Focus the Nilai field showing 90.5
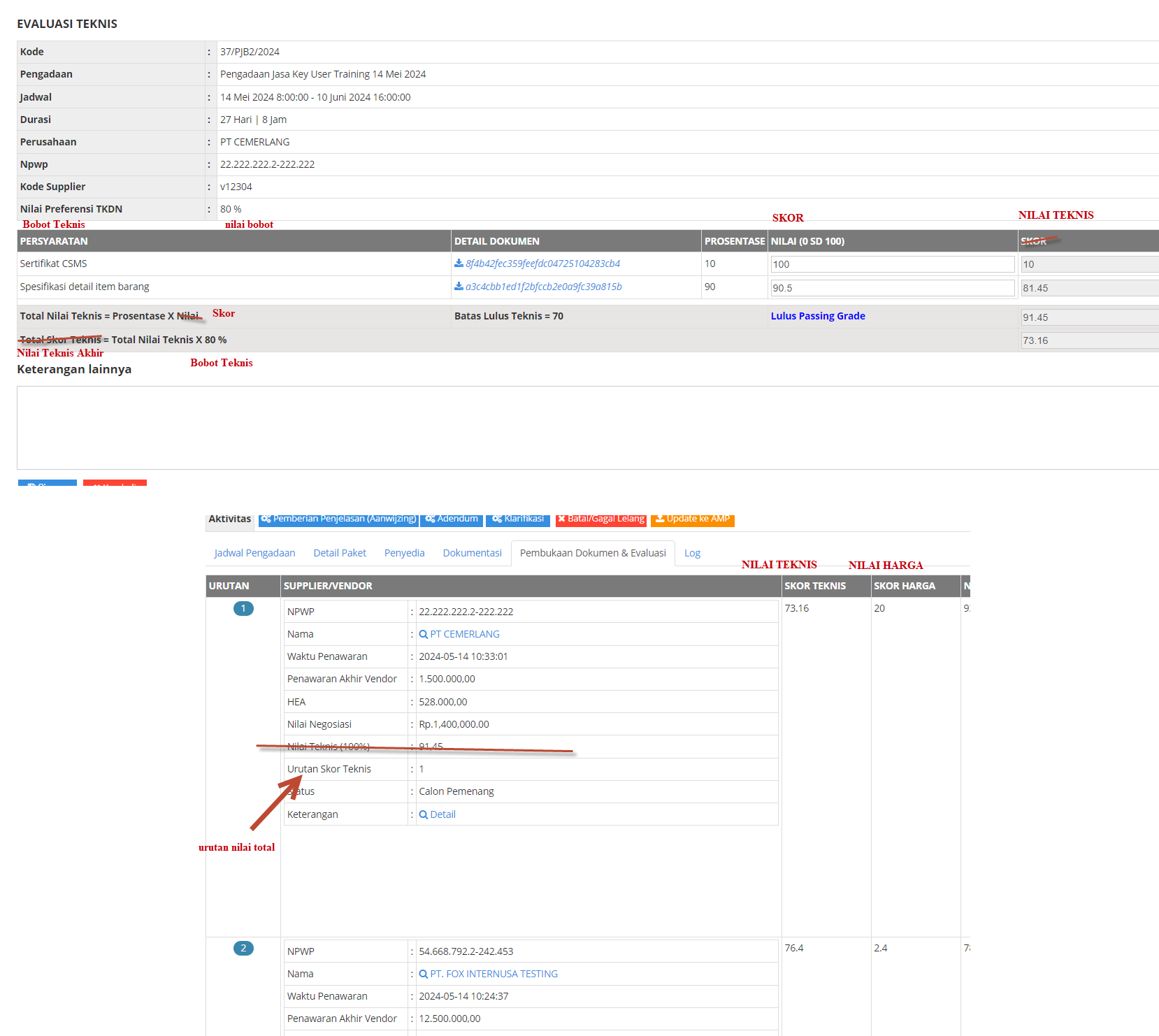The image size is (1159, 1036). (893, 288)
